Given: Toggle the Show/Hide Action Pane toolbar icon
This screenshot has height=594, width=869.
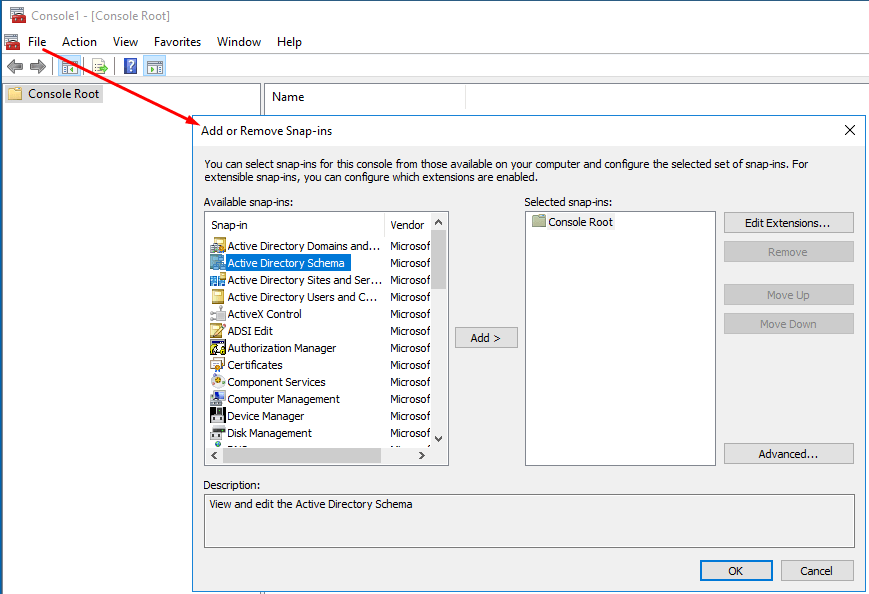Looking at the screenshot, I should point(155,67).
